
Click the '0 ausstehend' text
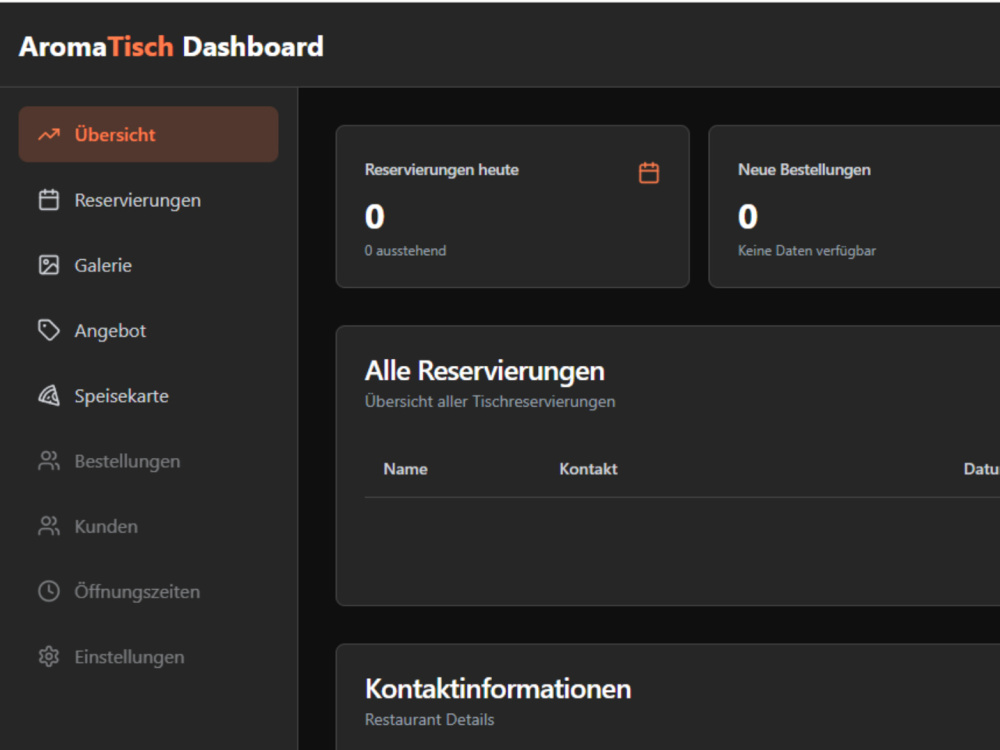point(405,251)
